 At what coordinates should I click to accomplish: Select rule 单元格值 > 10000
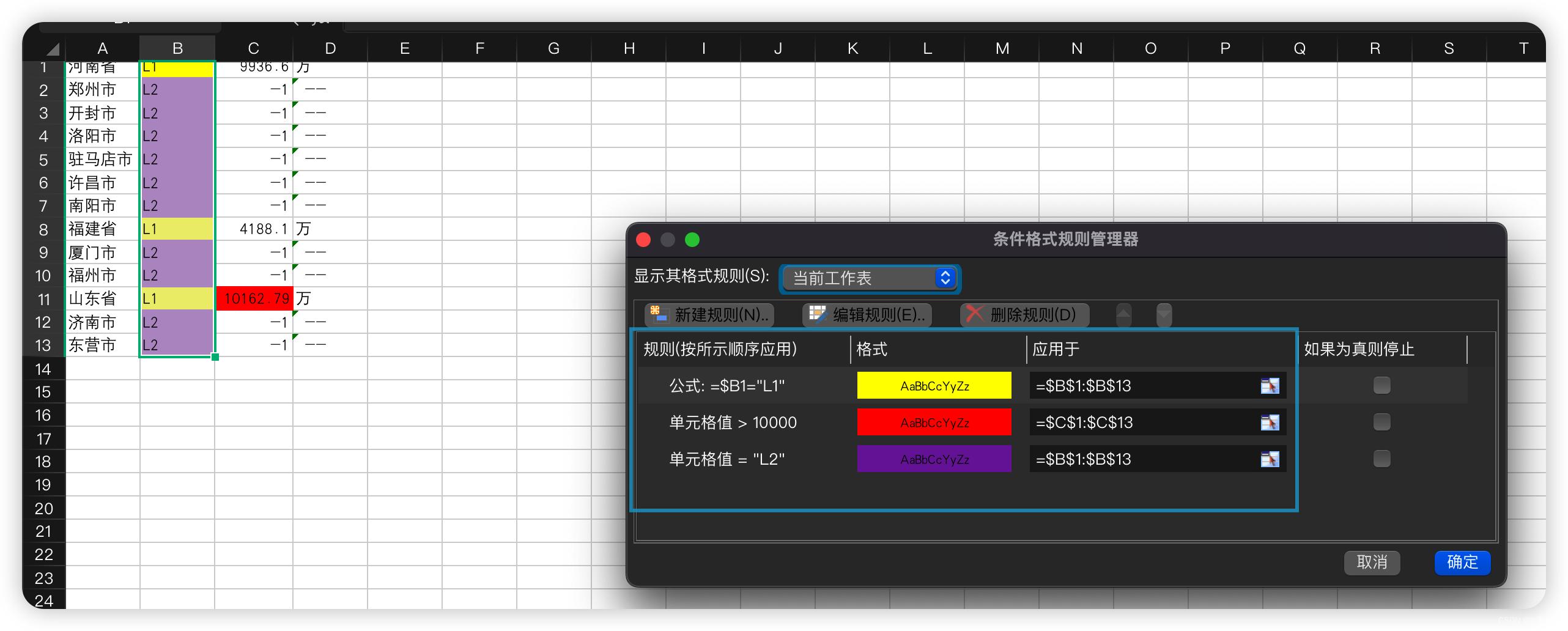733,423
